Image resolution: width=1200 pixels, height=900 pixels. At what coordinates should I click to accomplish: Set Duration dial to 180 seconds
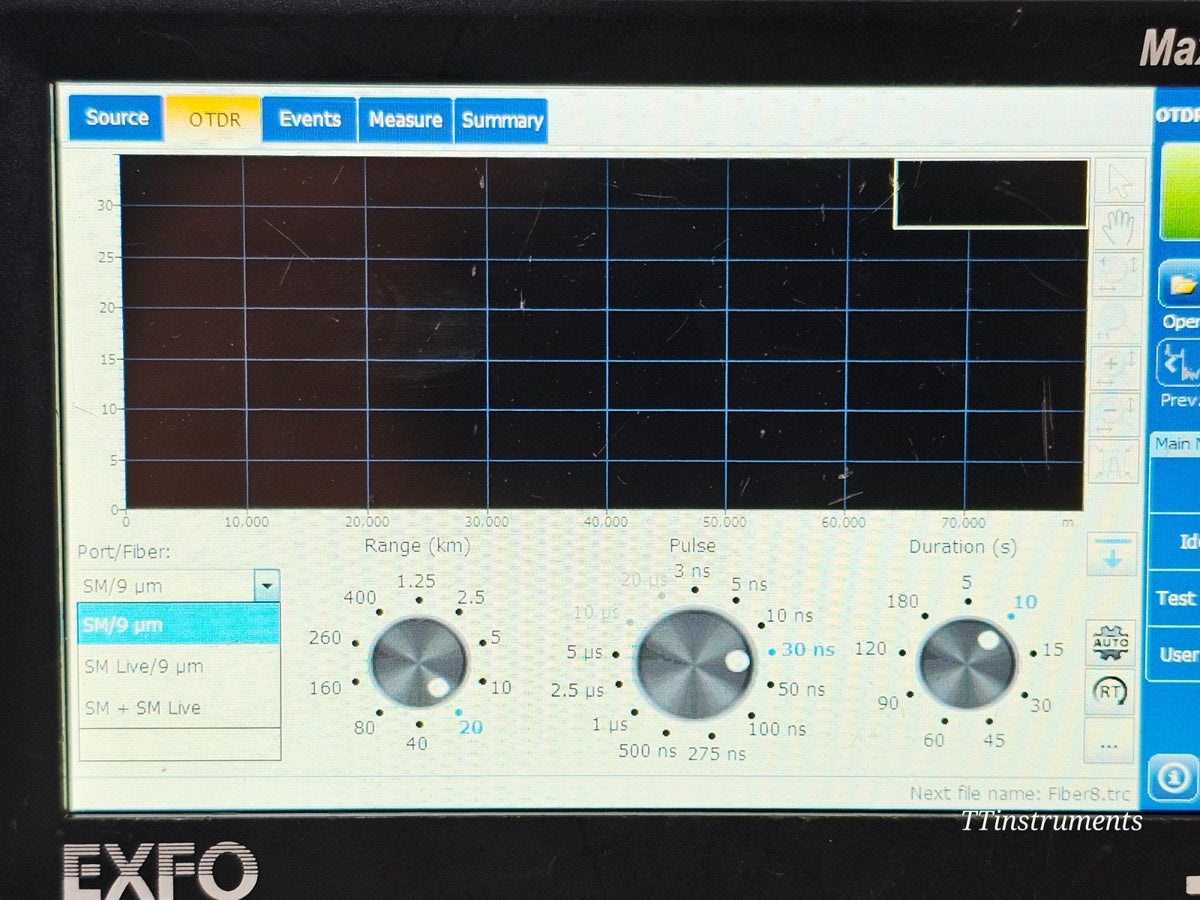click(902, 601)
